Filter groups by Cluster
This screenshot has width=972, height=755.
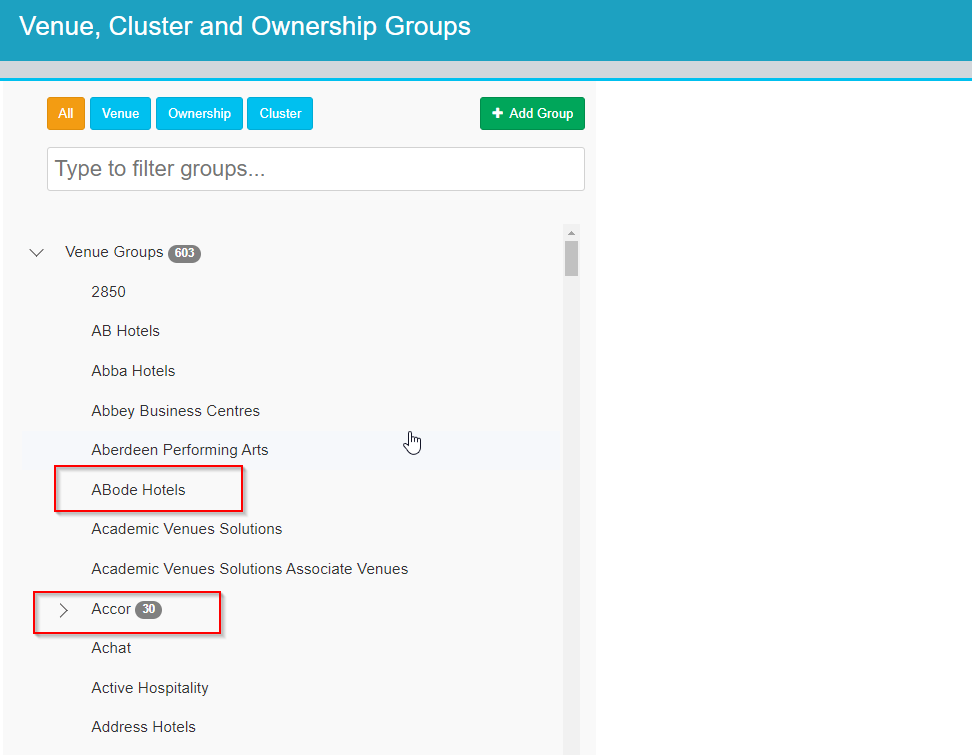point(280,113)
